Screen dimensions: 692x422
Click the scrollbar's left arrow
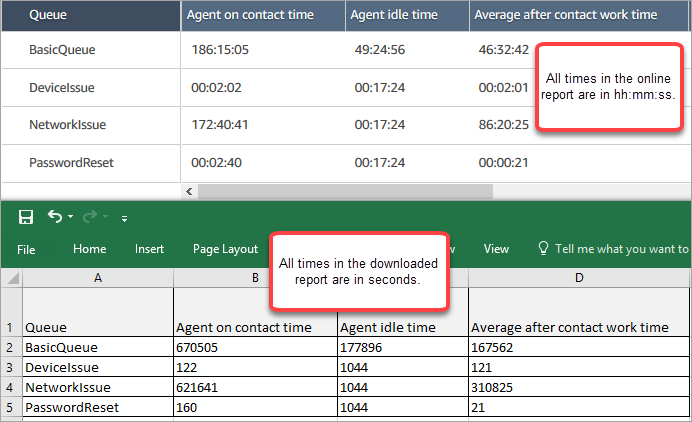[x=190, y=190]
